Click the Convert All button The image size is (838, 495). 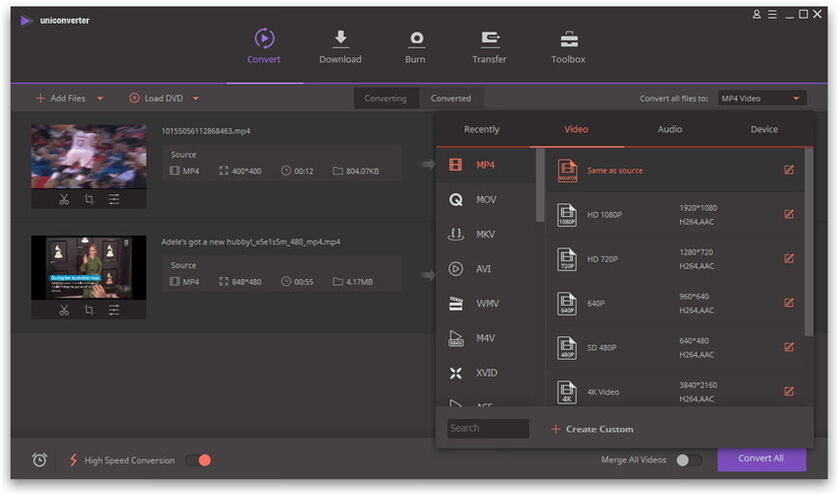(x=761, y=458)
